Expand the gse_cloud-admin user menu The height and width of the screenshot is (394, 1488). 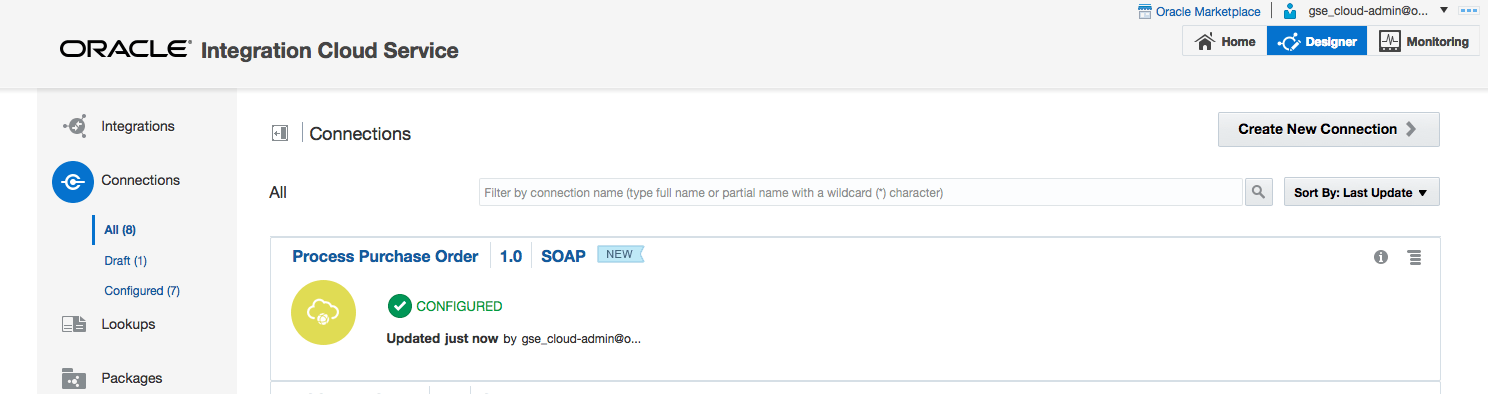point(1443,10)
